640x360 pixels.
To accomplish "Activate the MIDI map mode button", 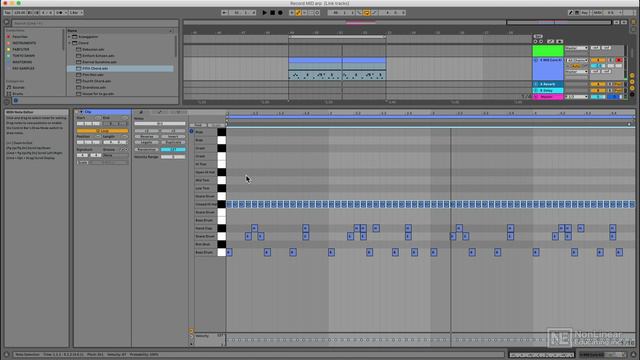I will [597, 13].
